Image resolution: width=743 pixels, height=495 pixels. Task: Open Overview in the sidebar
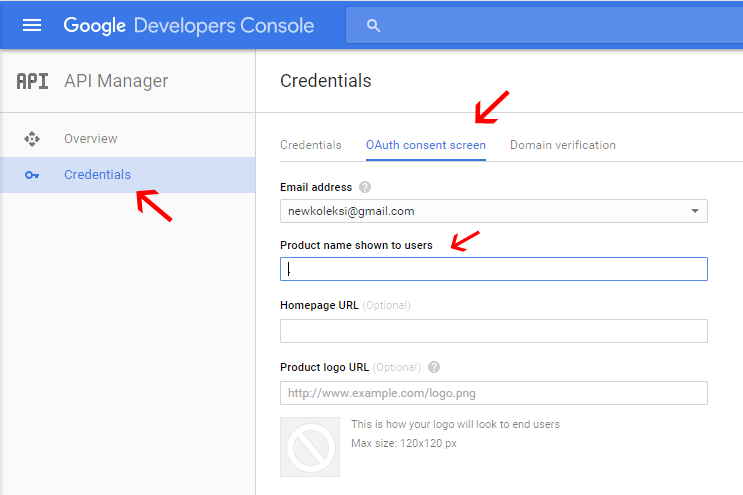(x=127, y=139)
